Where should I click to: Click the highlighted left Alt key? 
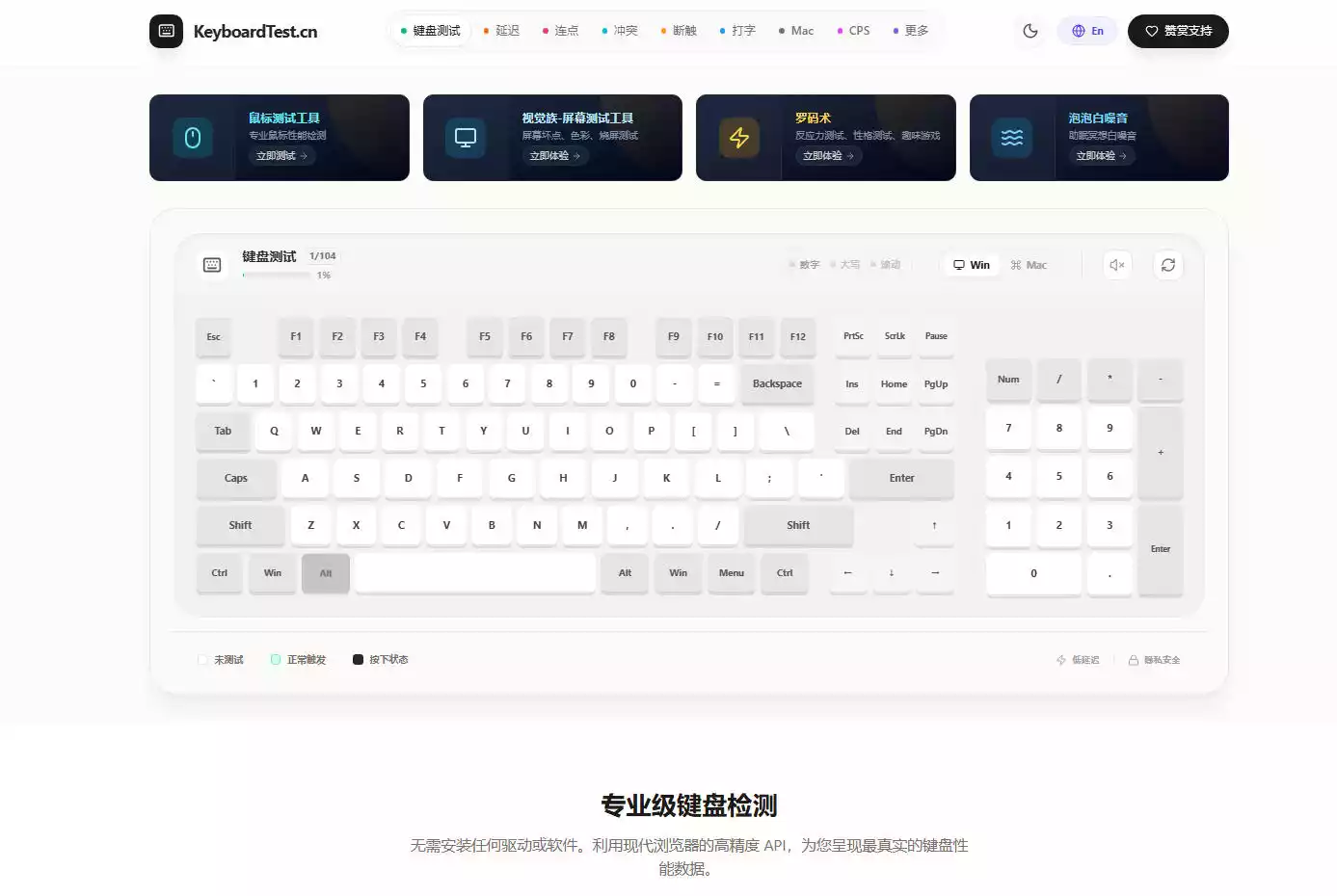[x=326, y=573]
